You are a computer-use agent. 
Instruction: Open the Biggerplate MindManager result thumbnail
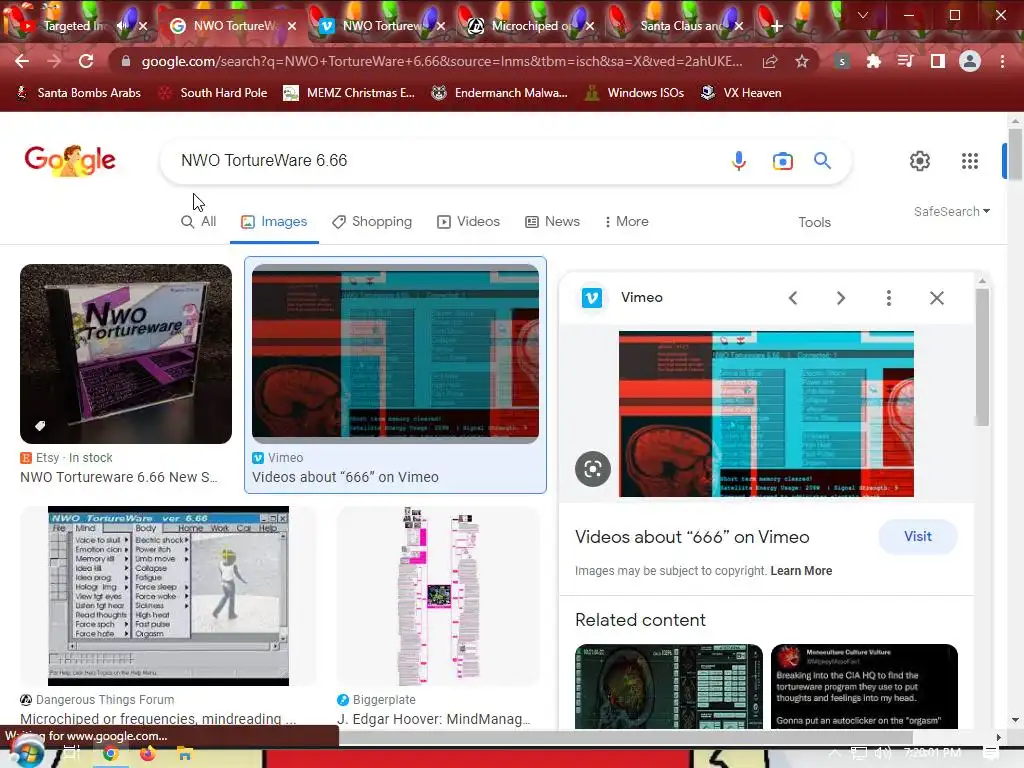438,596
